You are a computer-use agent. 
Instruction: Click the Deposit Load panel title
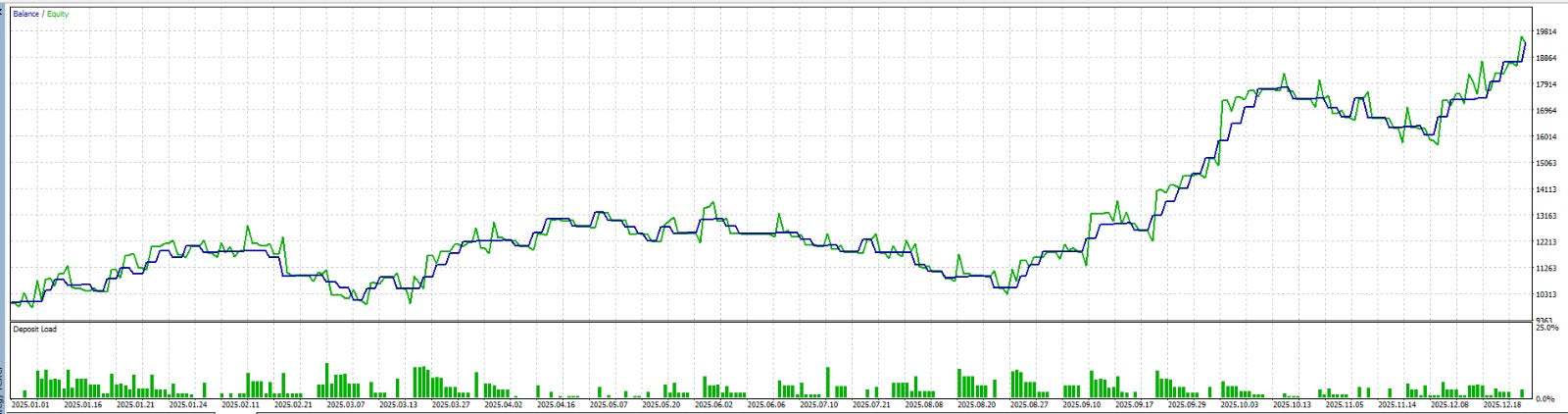35,330
